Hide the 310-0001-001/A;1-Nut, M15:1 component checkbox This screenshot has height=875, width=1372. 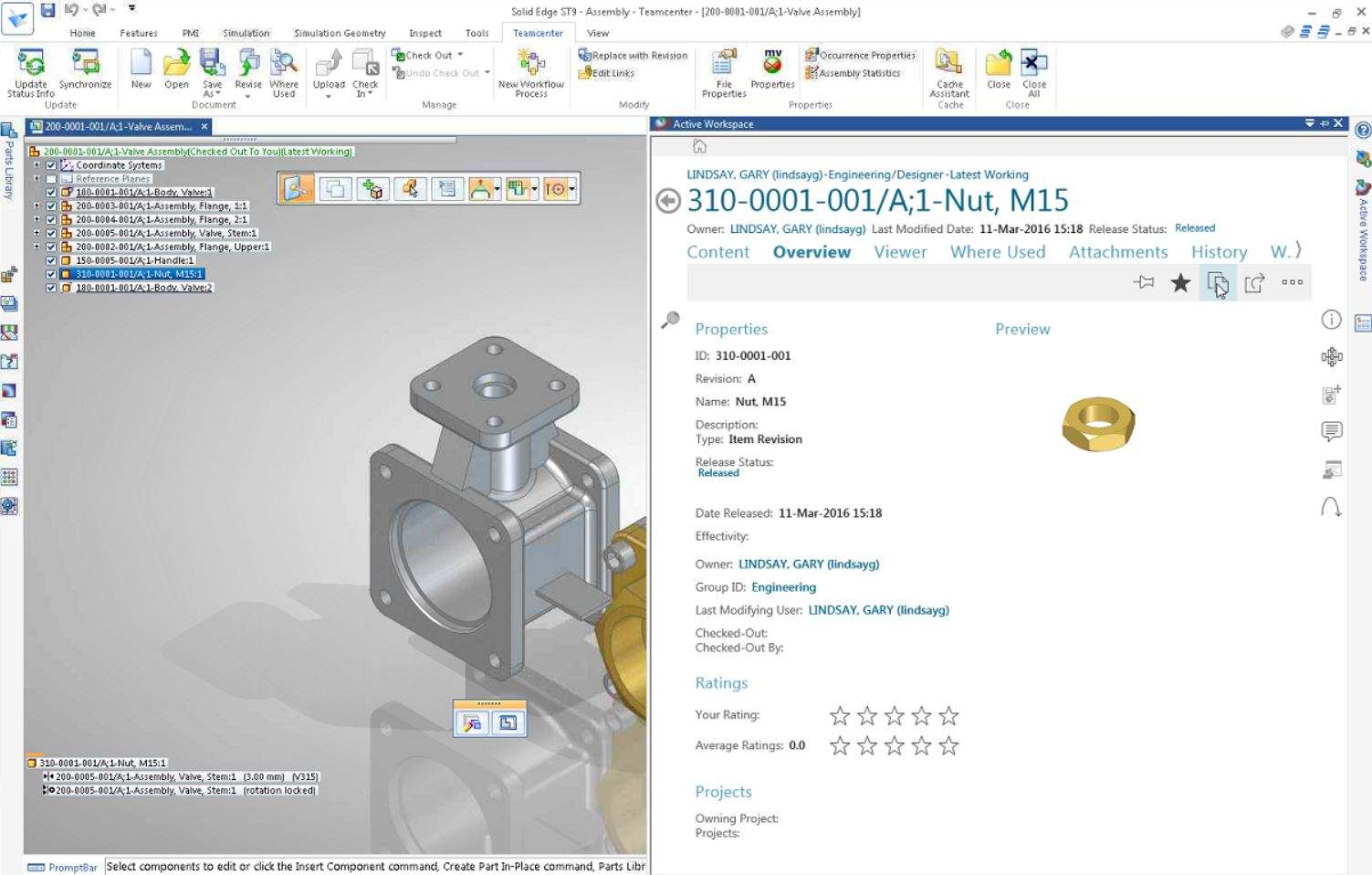[x=51, y=274]
